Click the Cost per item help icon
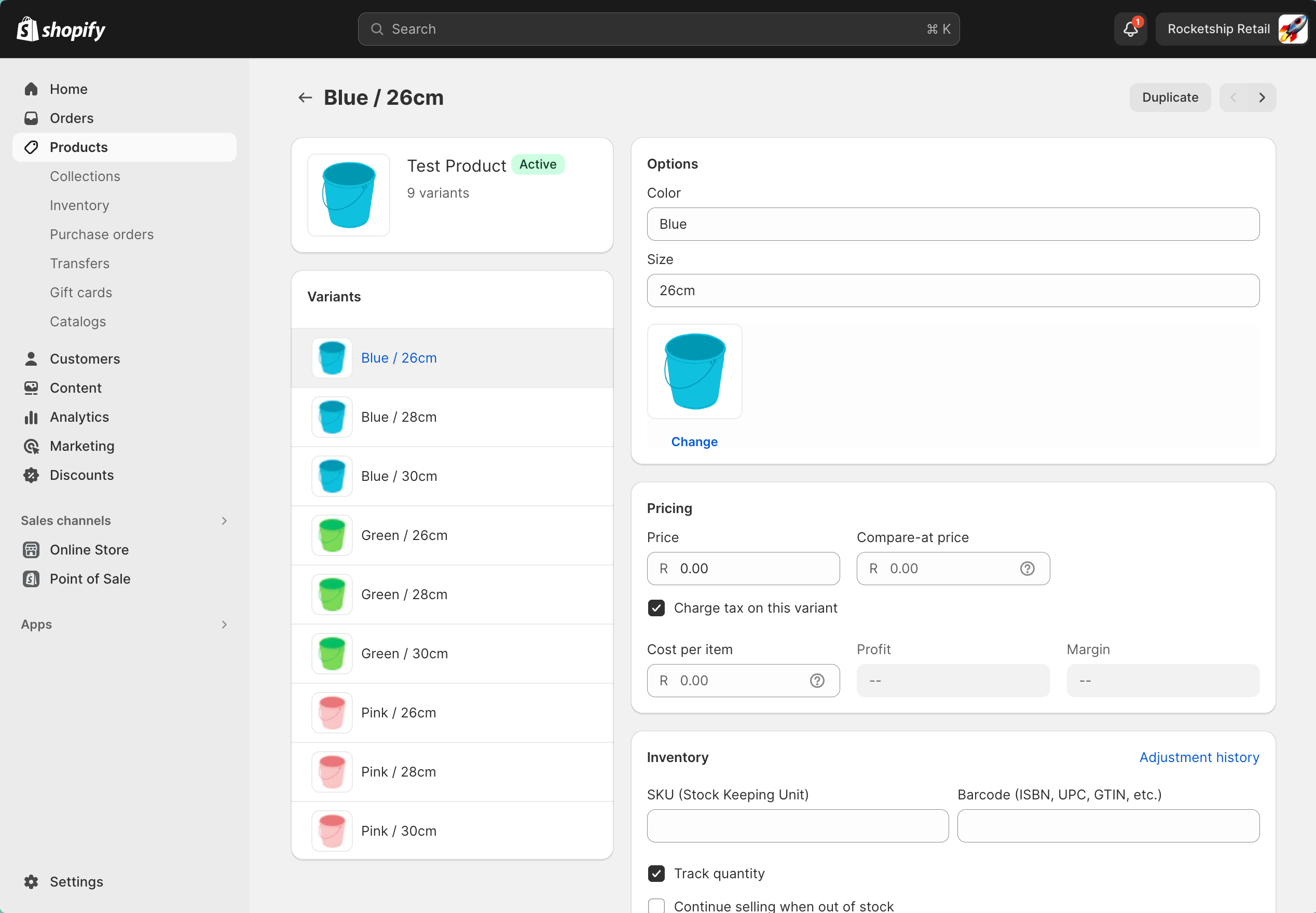The image size is (1316, 913). point(817,681)
